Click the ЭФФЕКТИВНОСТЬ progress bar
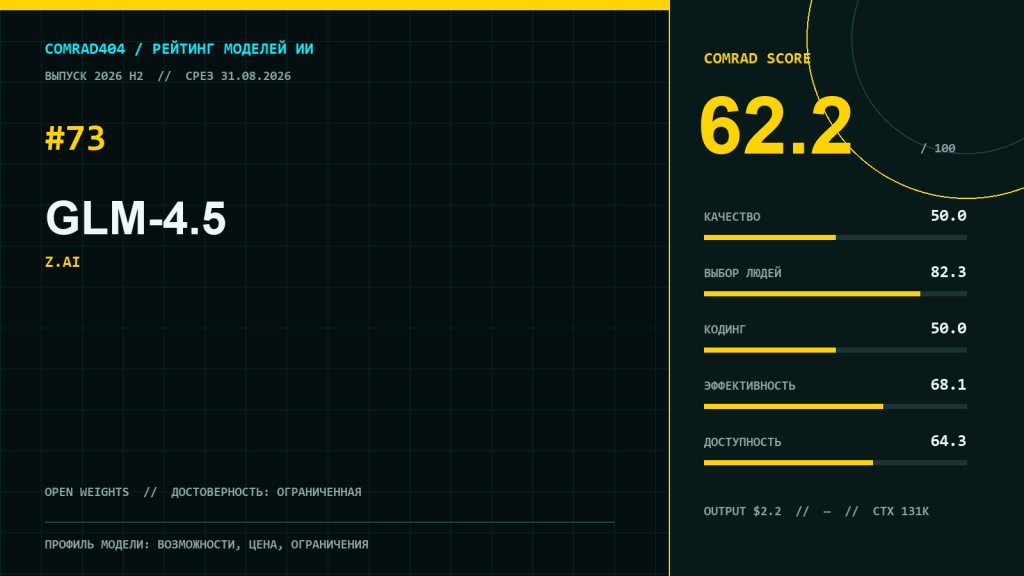The image size is (1024, 576). 835,406
